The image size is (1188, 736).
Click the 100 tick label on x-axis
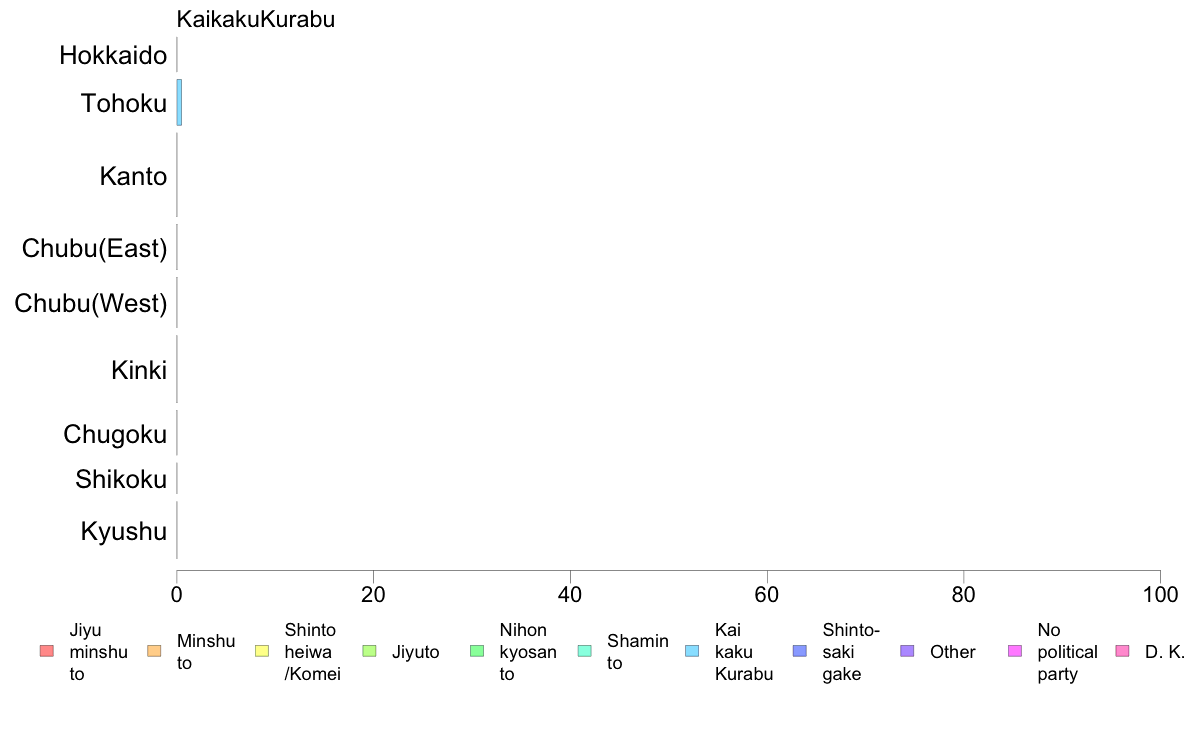(x=1160, y=595)
